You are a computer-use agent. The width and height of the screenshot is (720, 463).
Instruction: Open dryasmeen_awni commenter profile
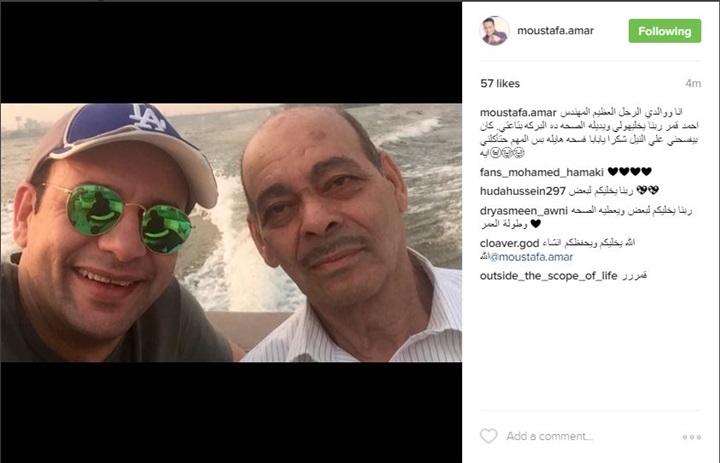point(523,211)
